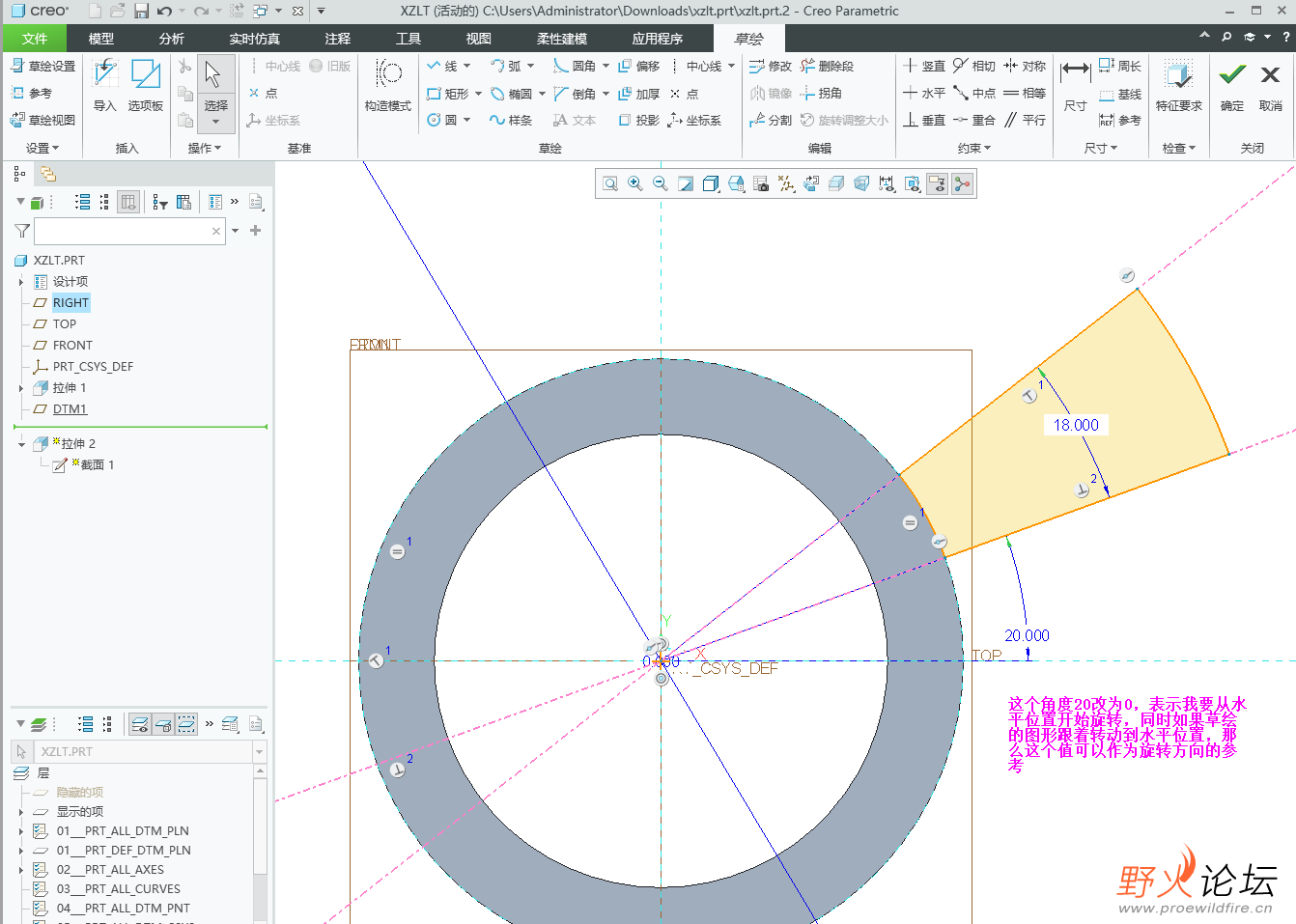Click the 投影 project tool
This screenshot has height=924, width=1296.
coord(639,120)
